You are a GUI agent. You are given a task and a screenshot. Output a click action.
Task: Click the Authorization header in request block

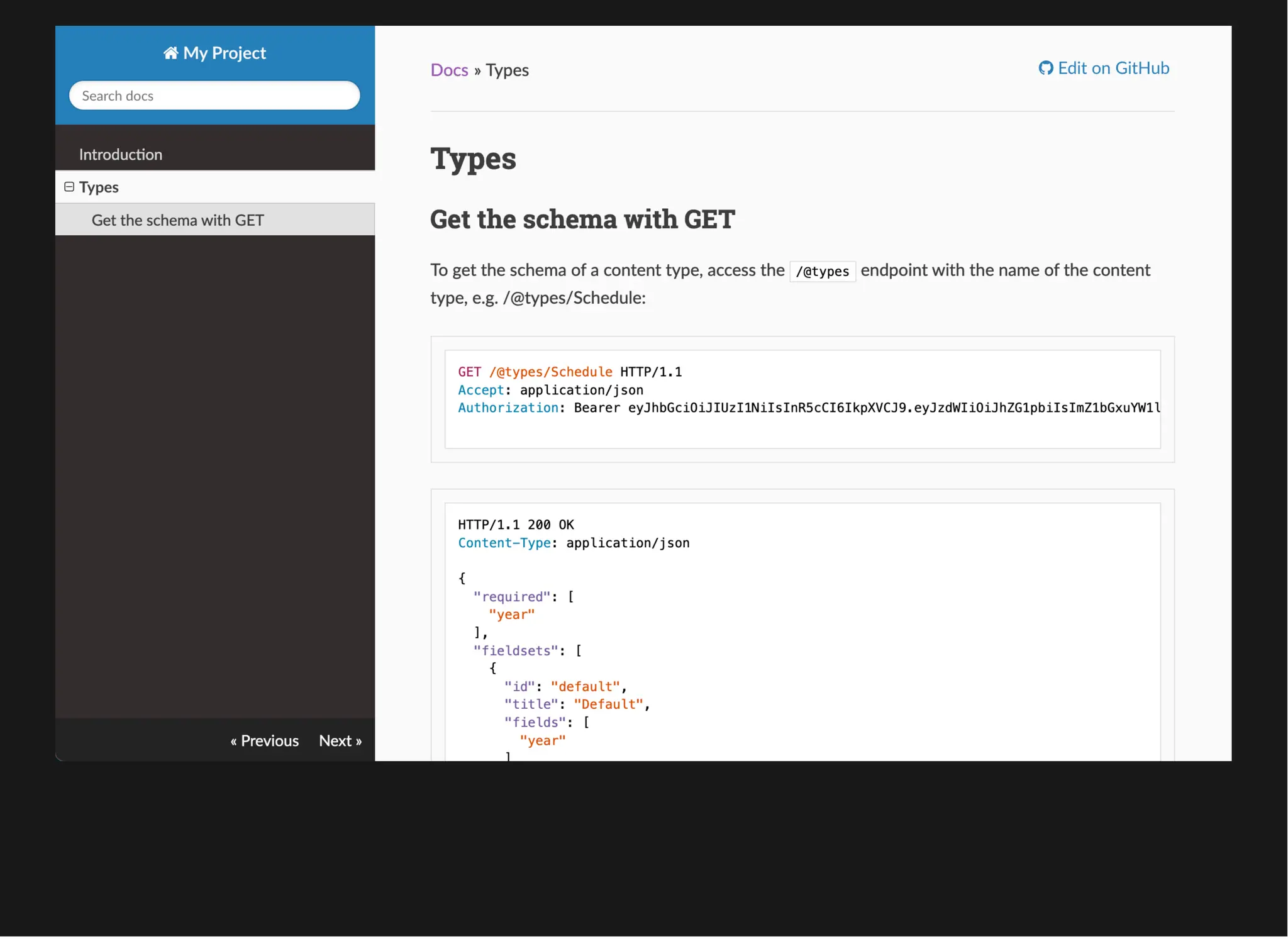tap(508, 408)
